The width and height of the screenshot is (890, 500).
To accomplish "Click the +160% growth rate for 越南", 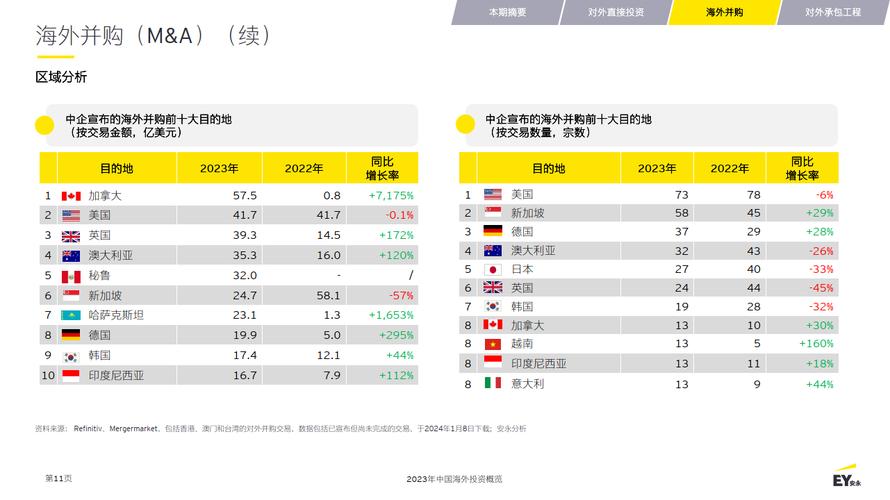I will pos(816,344).
